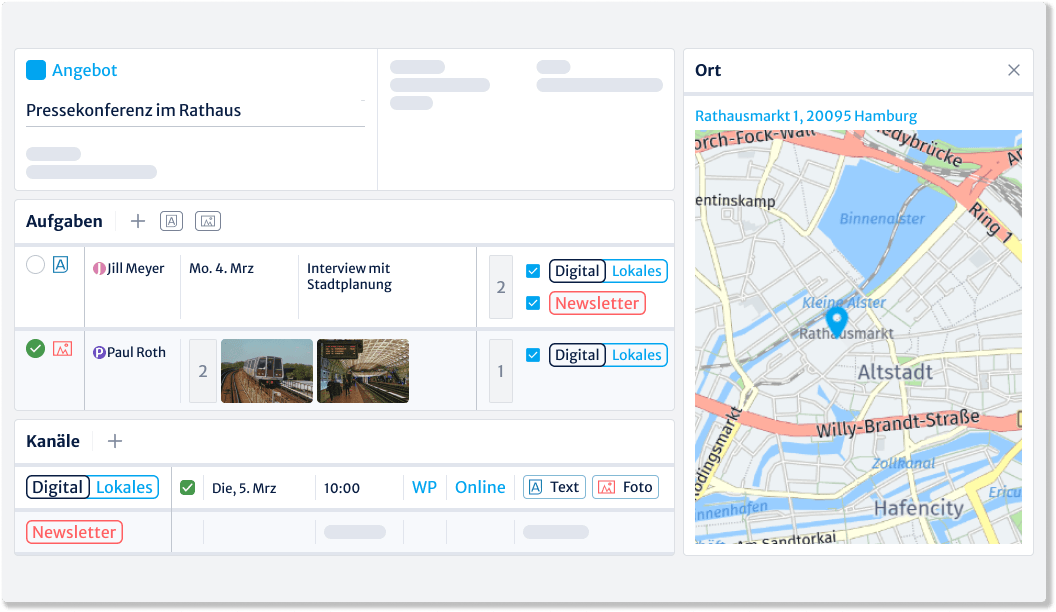Click the photo task icon in Aufgaben header
The height and width of the screenshot is (612, 1056).
click(x=207, y=221)
